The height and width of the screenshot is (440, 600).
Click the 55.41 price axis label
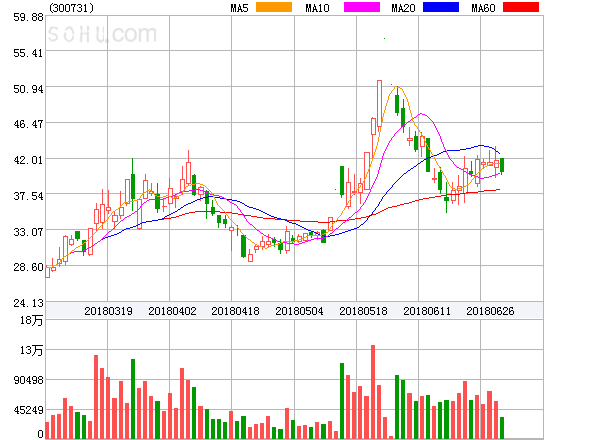point(28,53)
